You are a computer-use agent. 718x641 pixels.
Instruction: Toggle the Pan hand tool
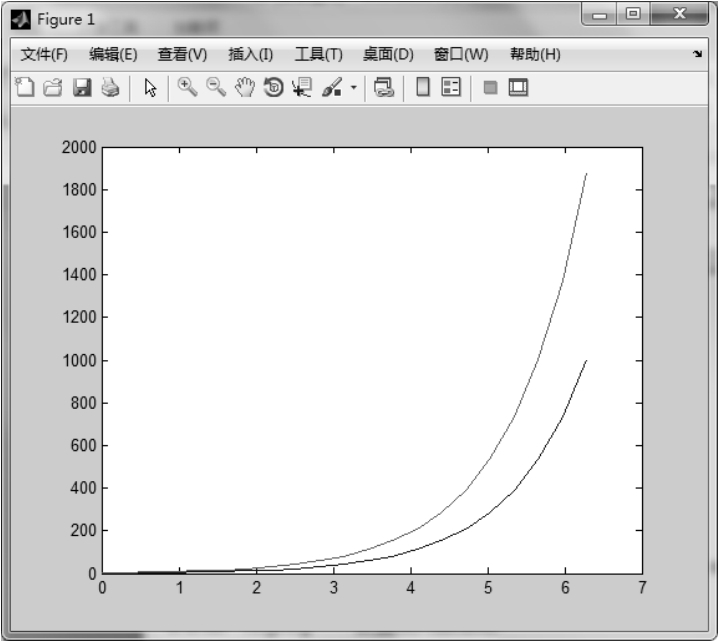coord(244,88)
